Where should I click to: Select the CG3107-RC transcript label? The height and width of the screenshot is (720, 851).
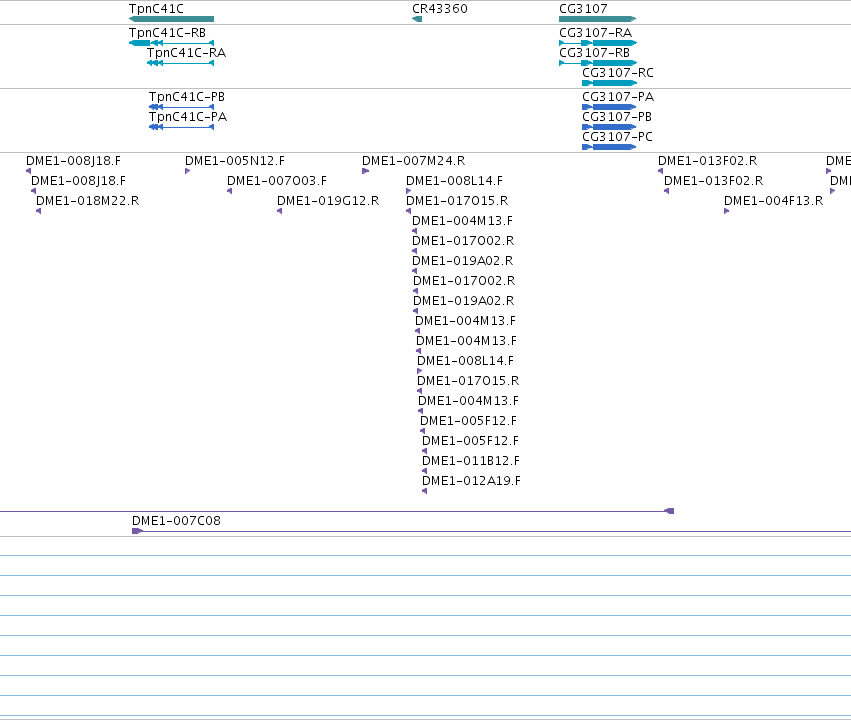pyautogui.click(x=618, y=73)
